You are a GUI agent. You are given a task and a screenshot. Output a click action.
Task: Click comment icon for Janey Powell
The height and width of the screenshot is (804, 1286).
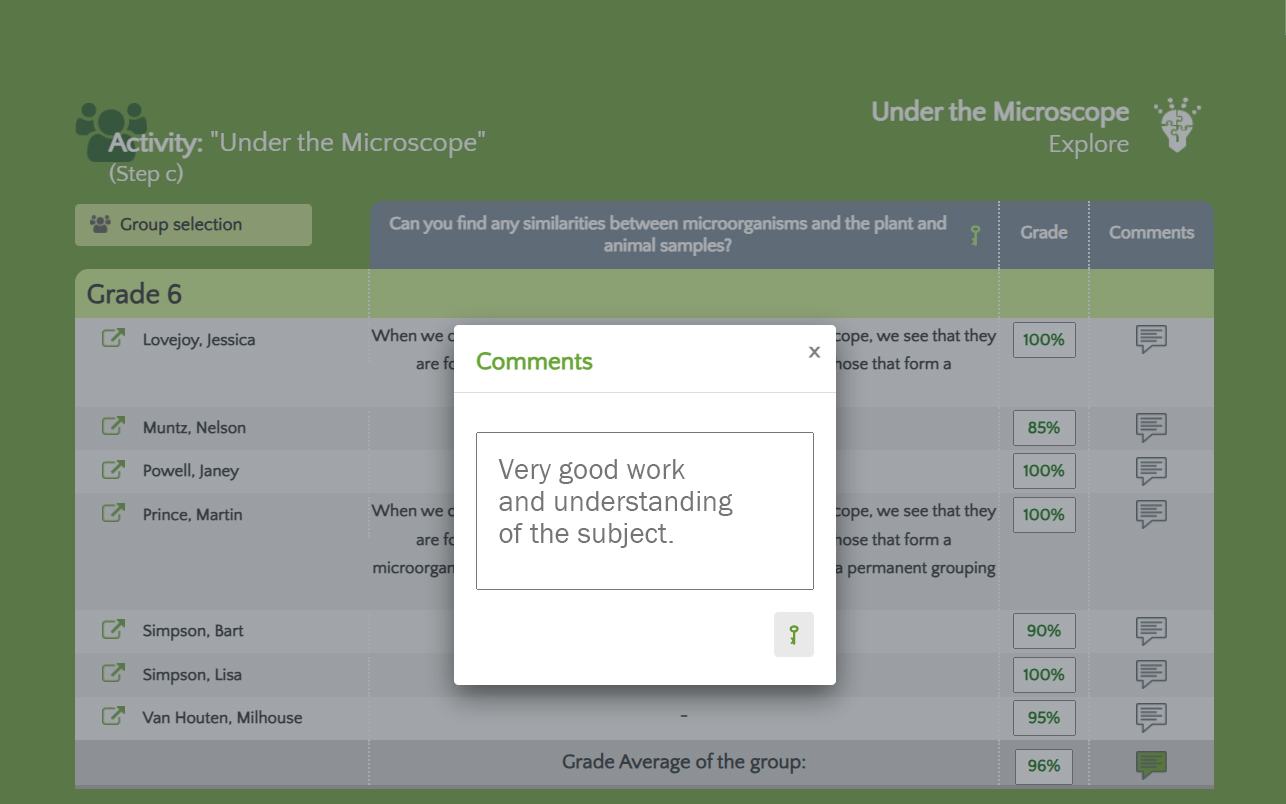tap(1151, 470)
